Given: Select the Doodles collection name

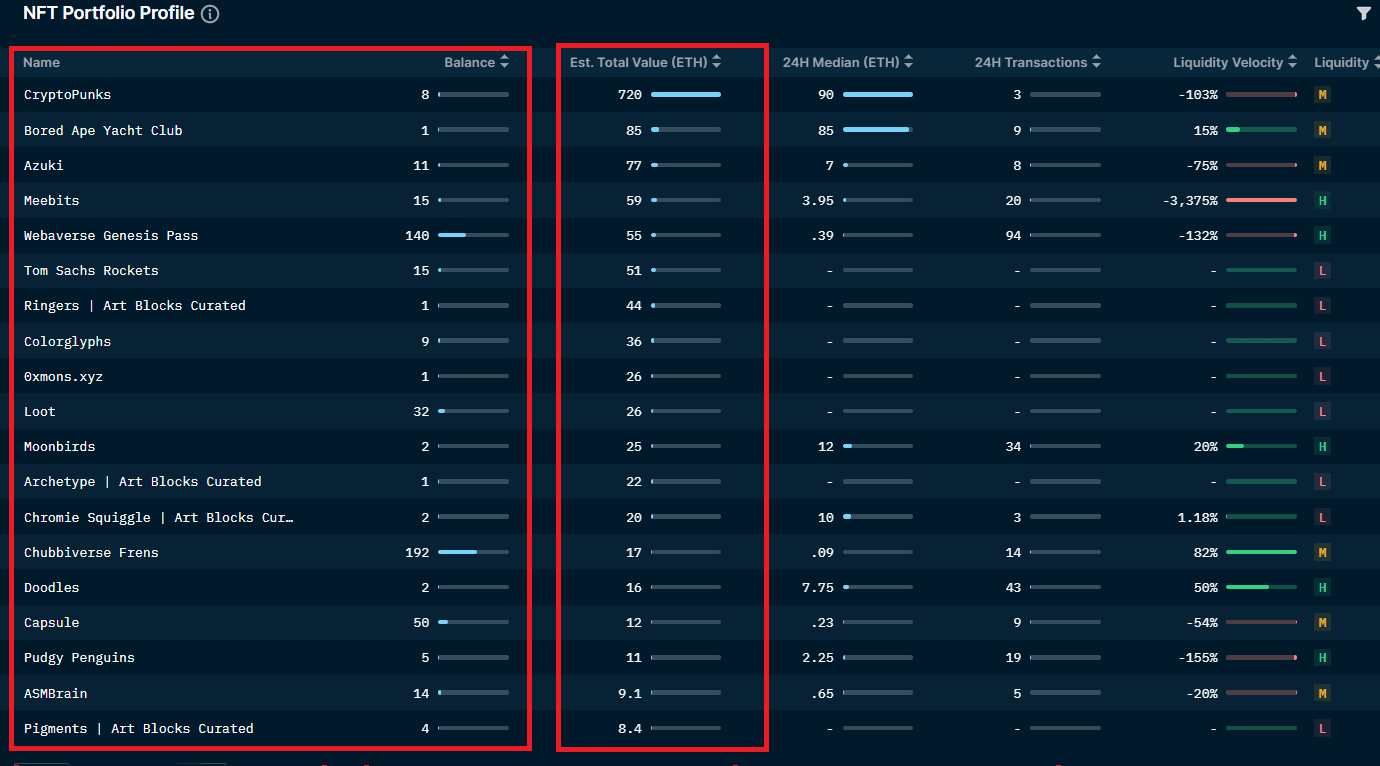Looking at the screenshot, I should (x=52, y=587).
